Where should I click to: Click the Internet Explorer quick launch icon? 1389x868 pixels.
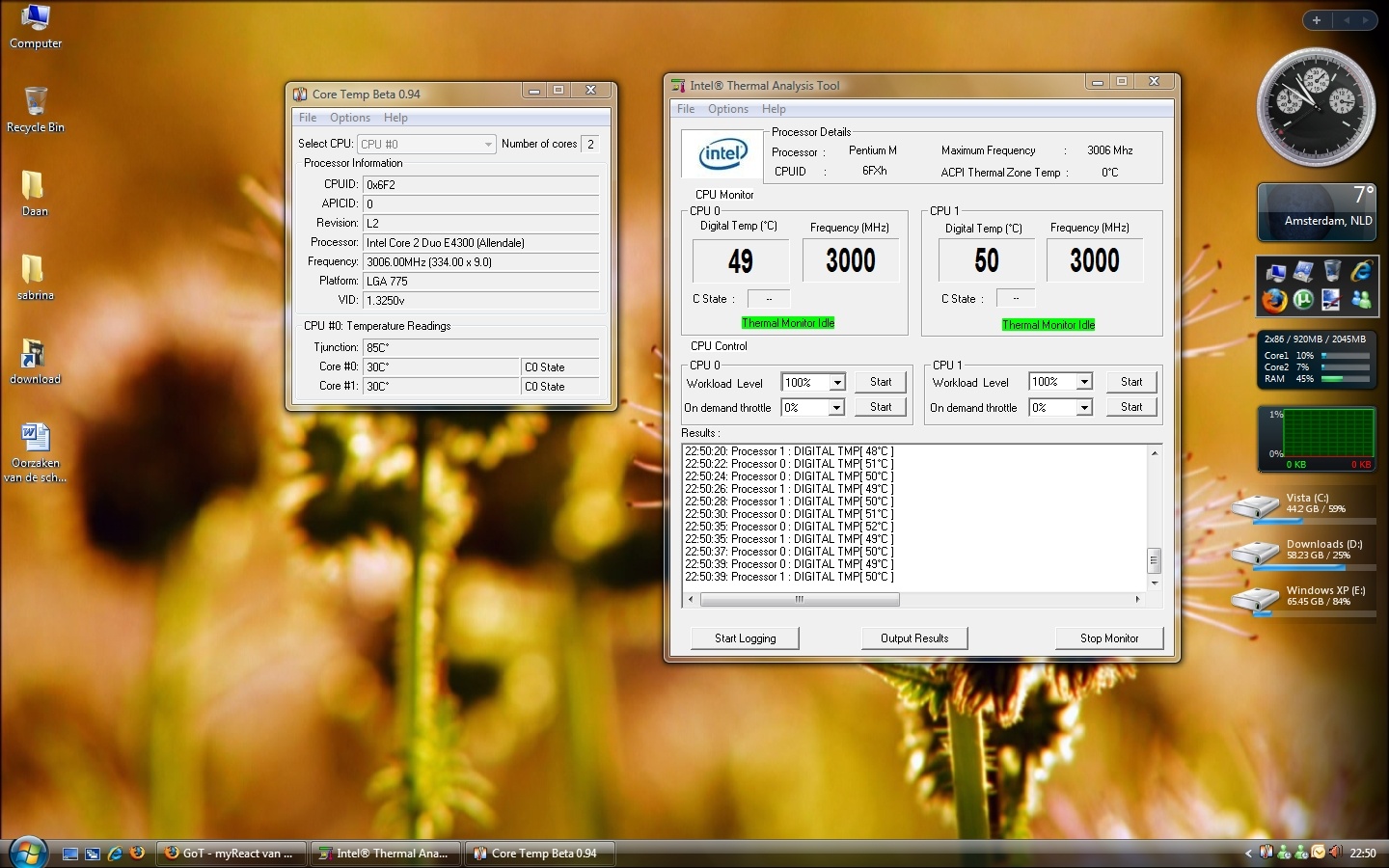115,854
